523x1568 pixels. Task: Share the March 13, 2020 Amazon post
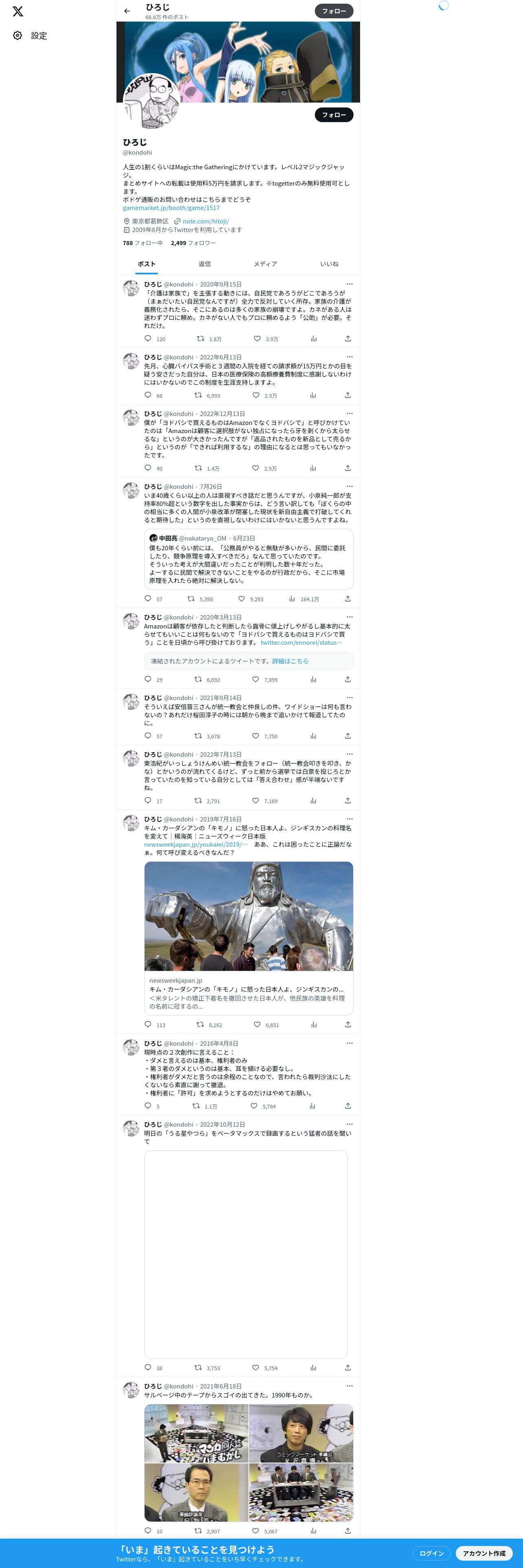(x=348, y=679)
